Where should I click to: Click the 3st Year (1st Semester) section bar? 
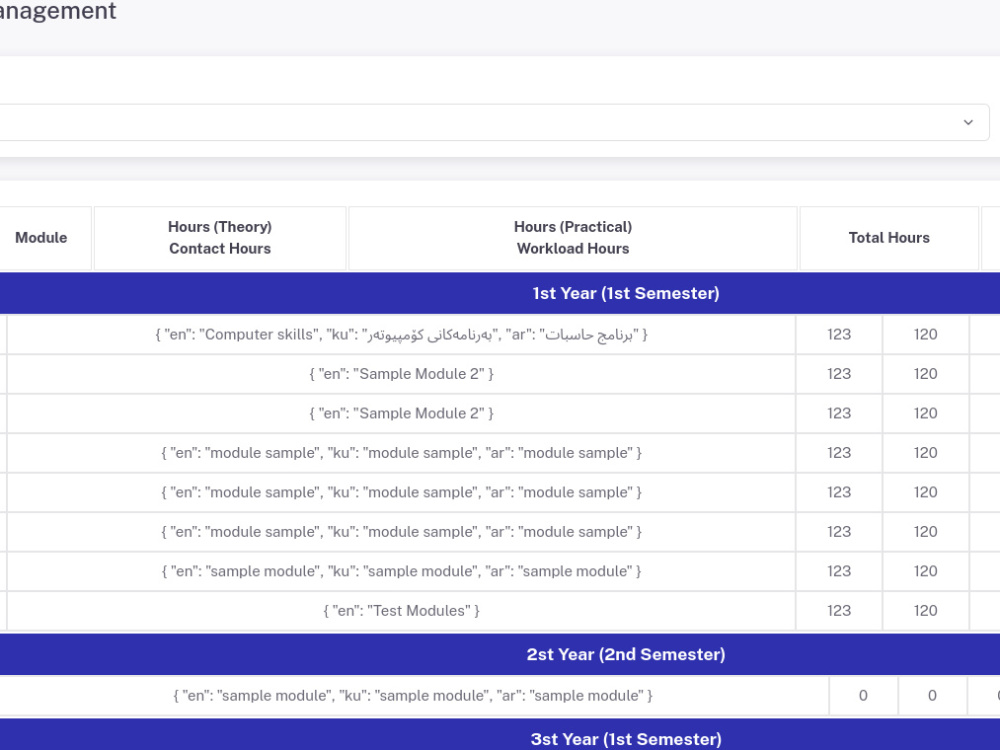point(500,736)
